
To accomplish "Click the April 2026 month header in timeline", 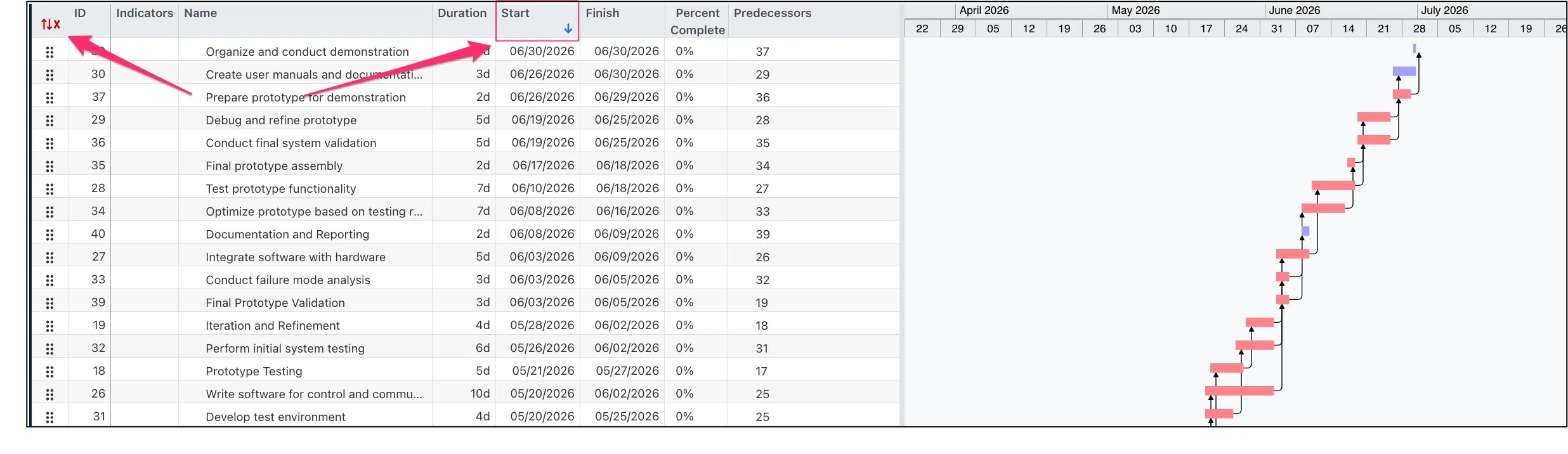I will pos(984,11).
